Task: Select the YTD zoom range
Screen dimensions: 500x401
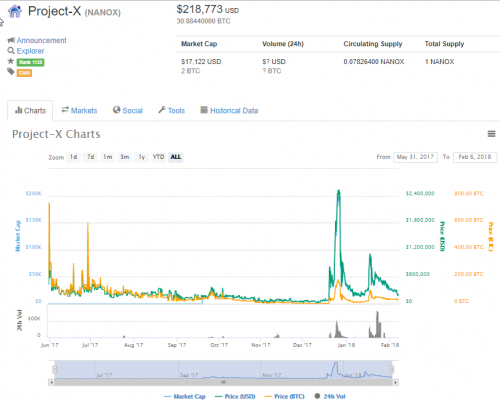Action: pos(158,157)
